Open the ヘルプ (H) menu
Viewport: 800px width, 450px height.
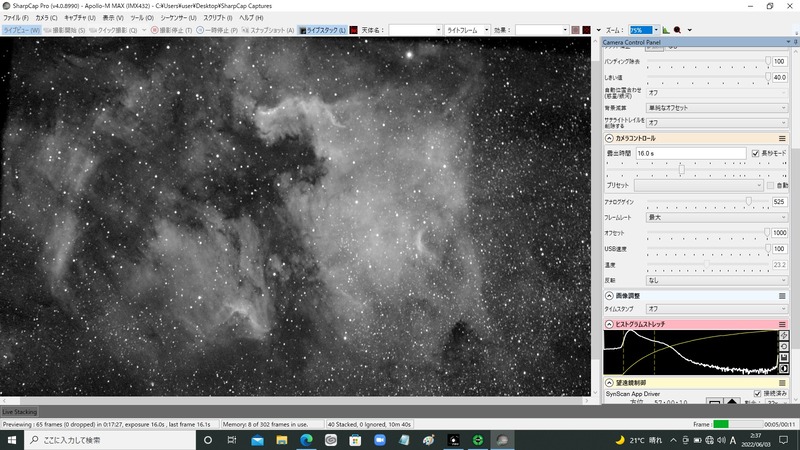pyautogui.click(x=251, y=18)
